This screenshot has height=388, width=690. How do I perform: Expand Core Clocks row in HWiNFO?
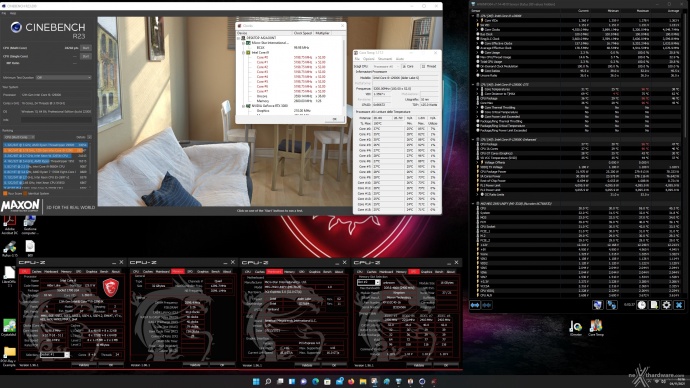(x=477, y=29)
